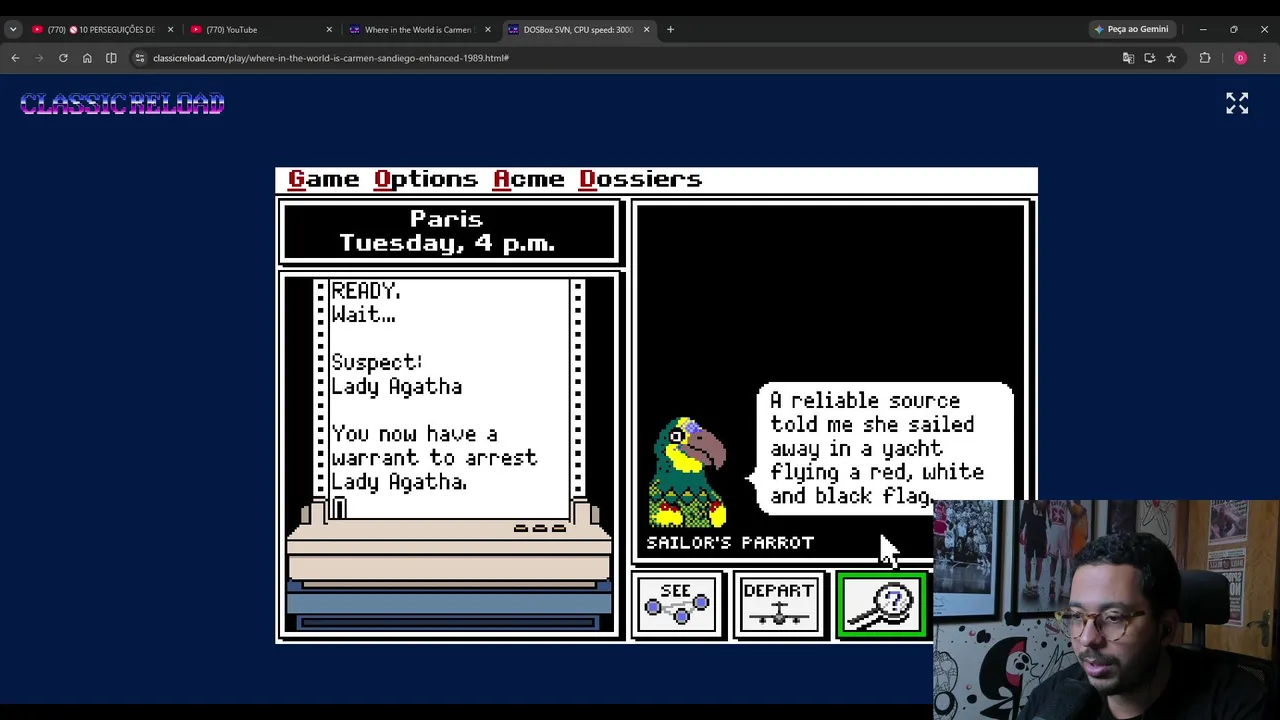Click the SAILOR'S PARROT label
Screen dimensions: 1280x720
[730, 542]
